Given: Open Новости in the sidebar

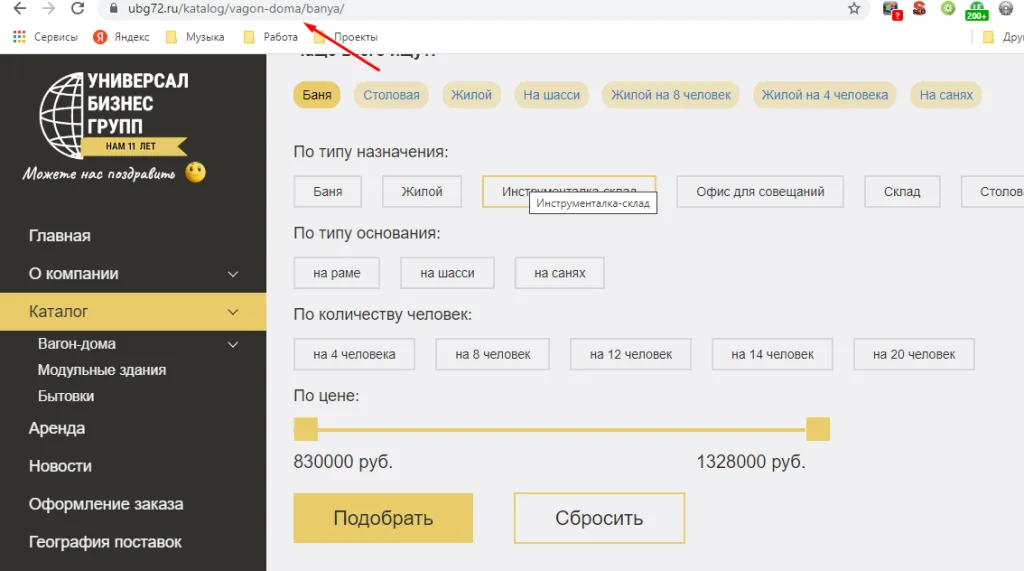Looking at the screenshot, I should pos(60,466).
